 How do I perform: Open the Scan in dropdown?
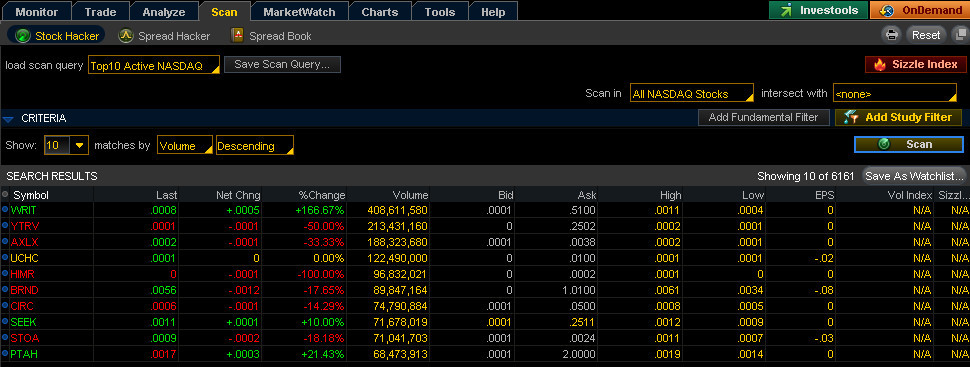coord(692,93)
